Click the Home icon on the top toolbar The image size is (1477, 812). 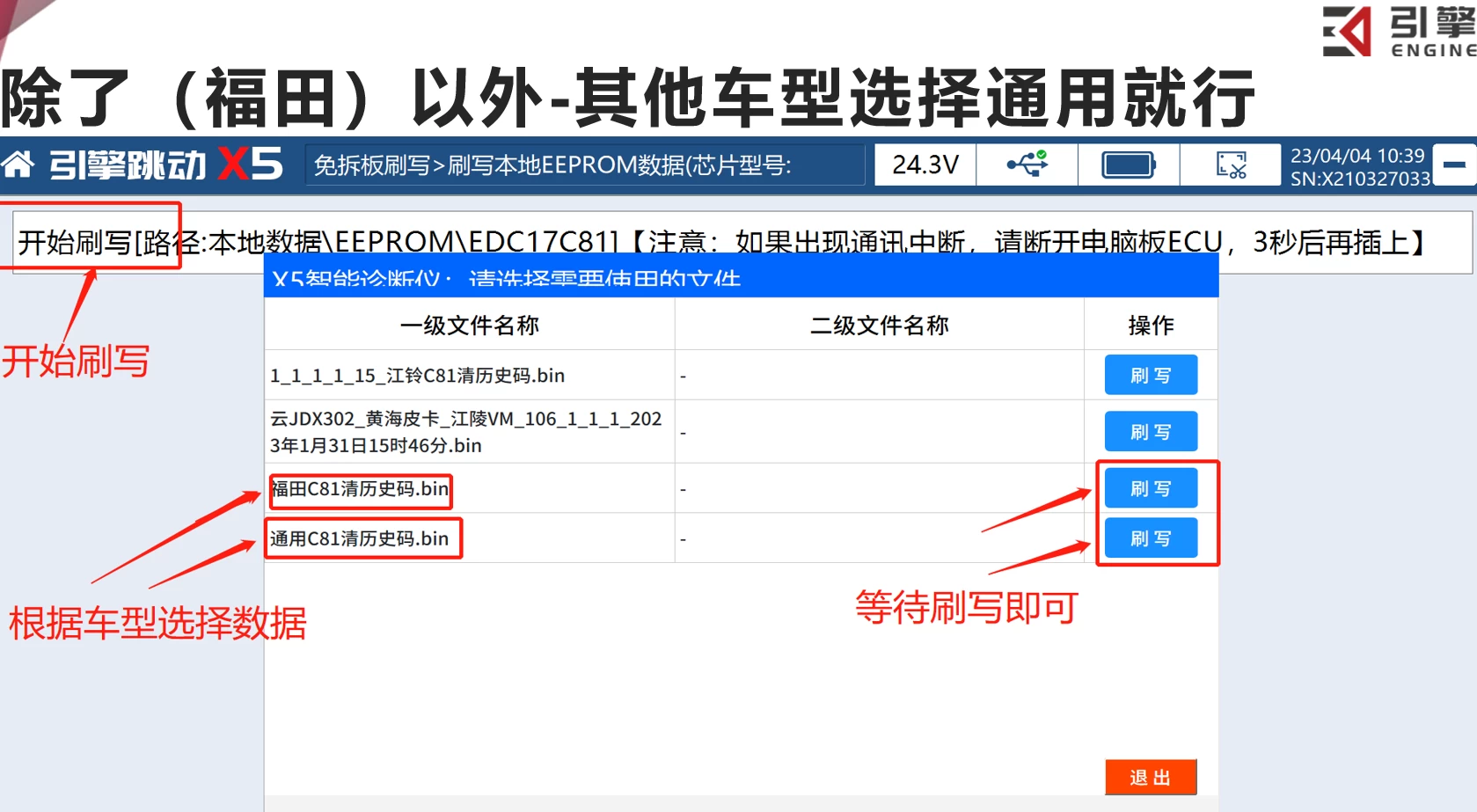point(18,164)
